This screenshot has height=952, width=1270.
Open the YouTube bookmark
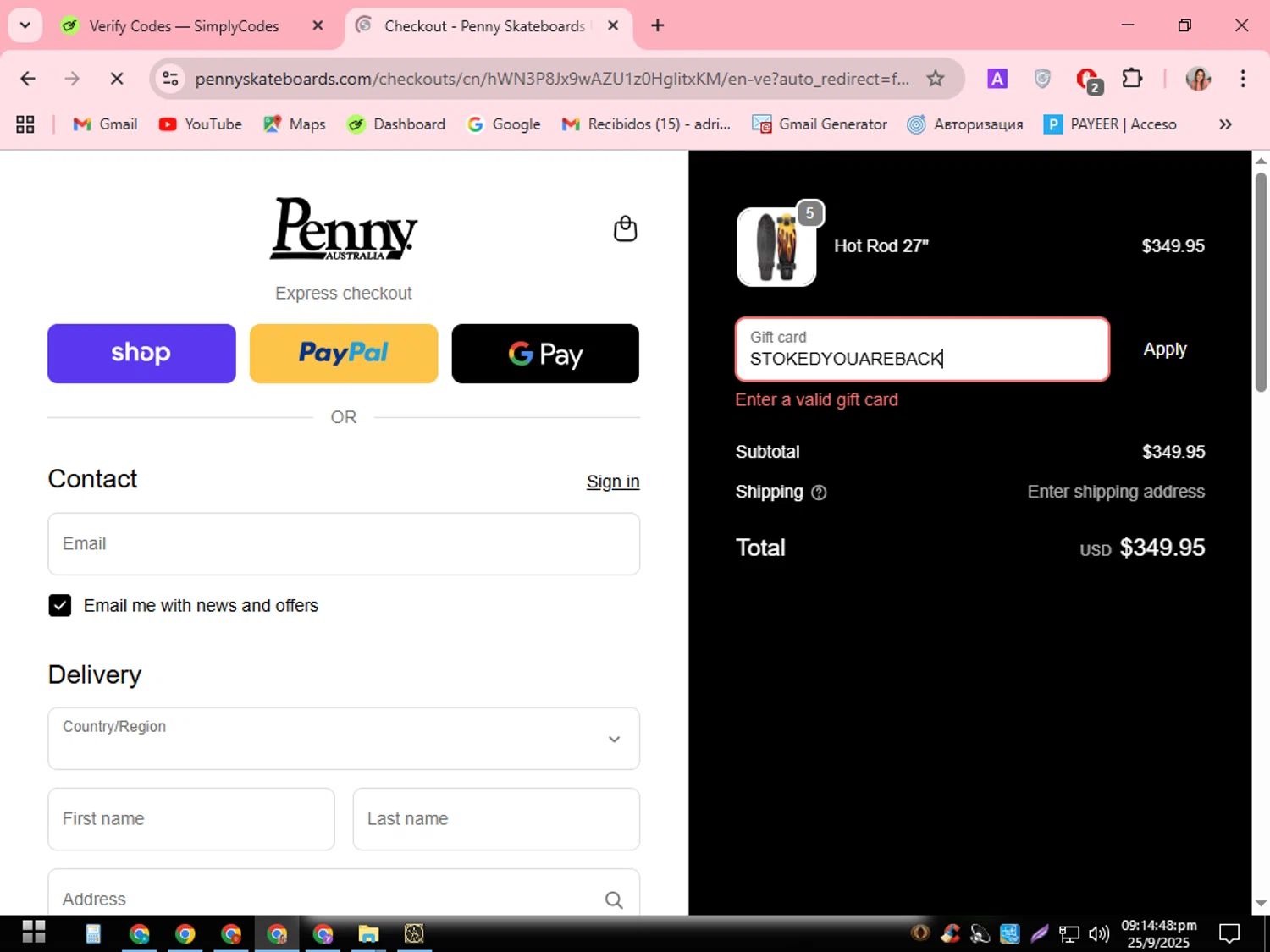[201, 124]
